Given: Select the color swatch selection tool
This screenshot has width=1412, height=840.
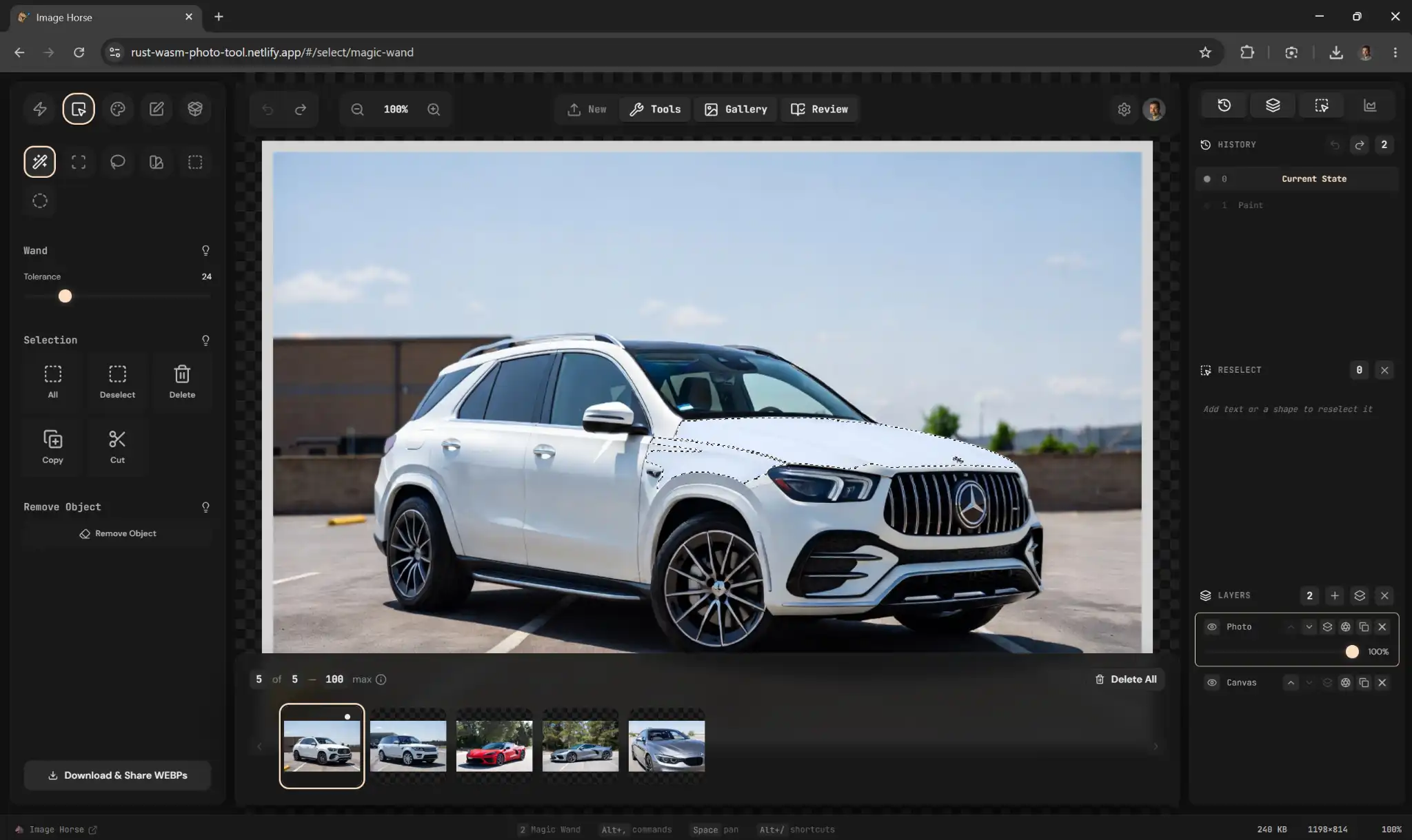Looking at the screenshot, I should pyautogui.click(x=157, y=162).
